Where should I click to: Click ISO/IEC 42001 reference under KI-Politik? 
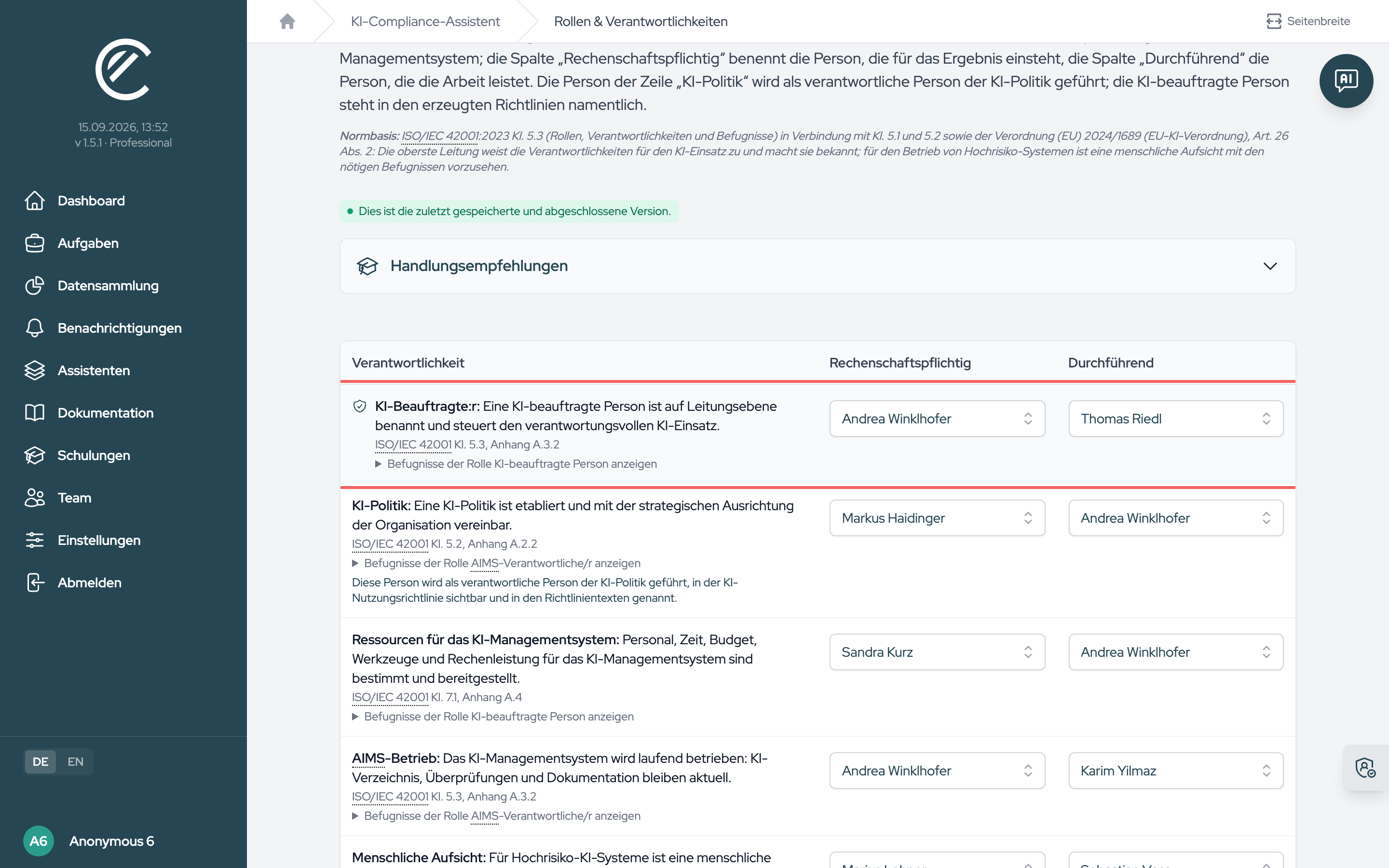(390, 544)
